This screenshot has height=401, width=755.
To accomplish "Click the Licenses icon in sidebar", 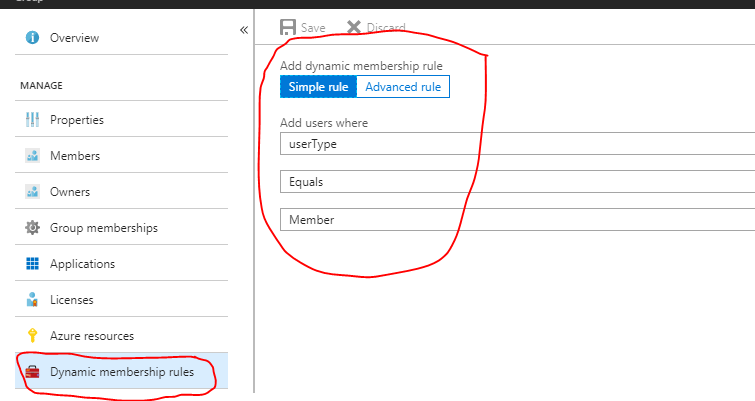I will click(x=32, y=300).
